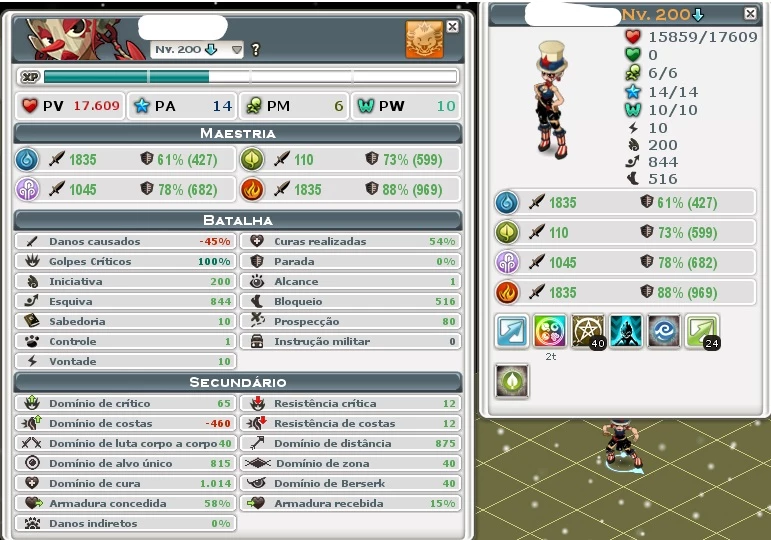
Task: Click the Maestria section header
Action: point(238,133)
